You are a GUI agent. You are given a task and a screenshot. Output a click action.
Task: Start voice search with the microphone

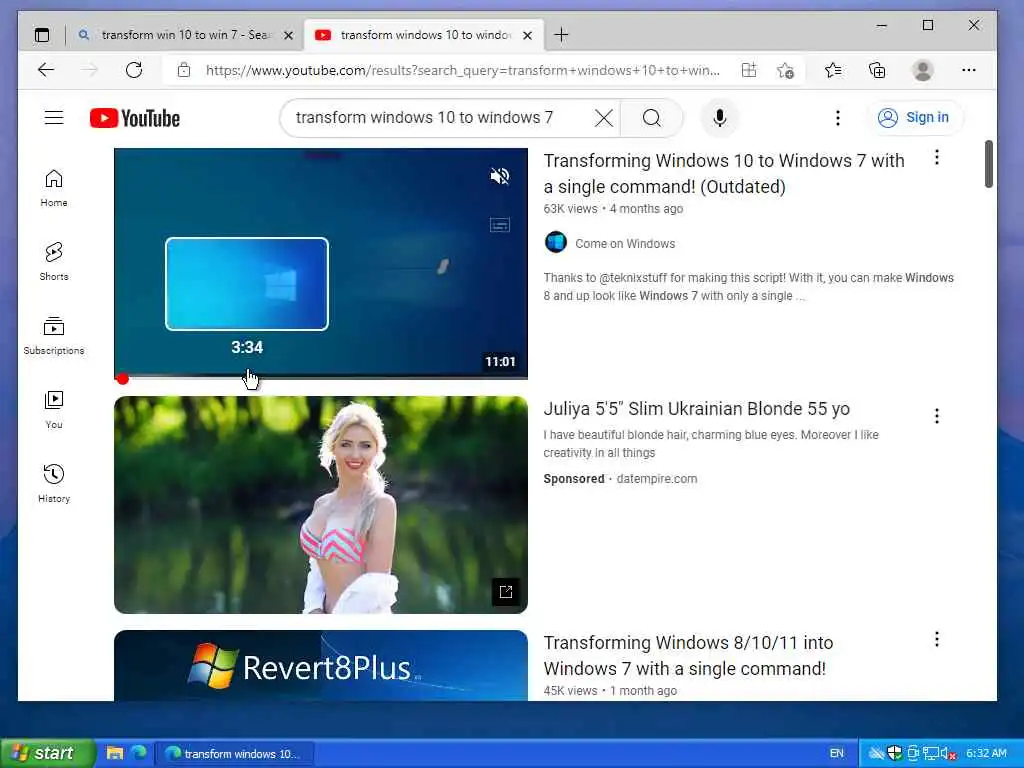pyautogui.click(x=720, y=118)
